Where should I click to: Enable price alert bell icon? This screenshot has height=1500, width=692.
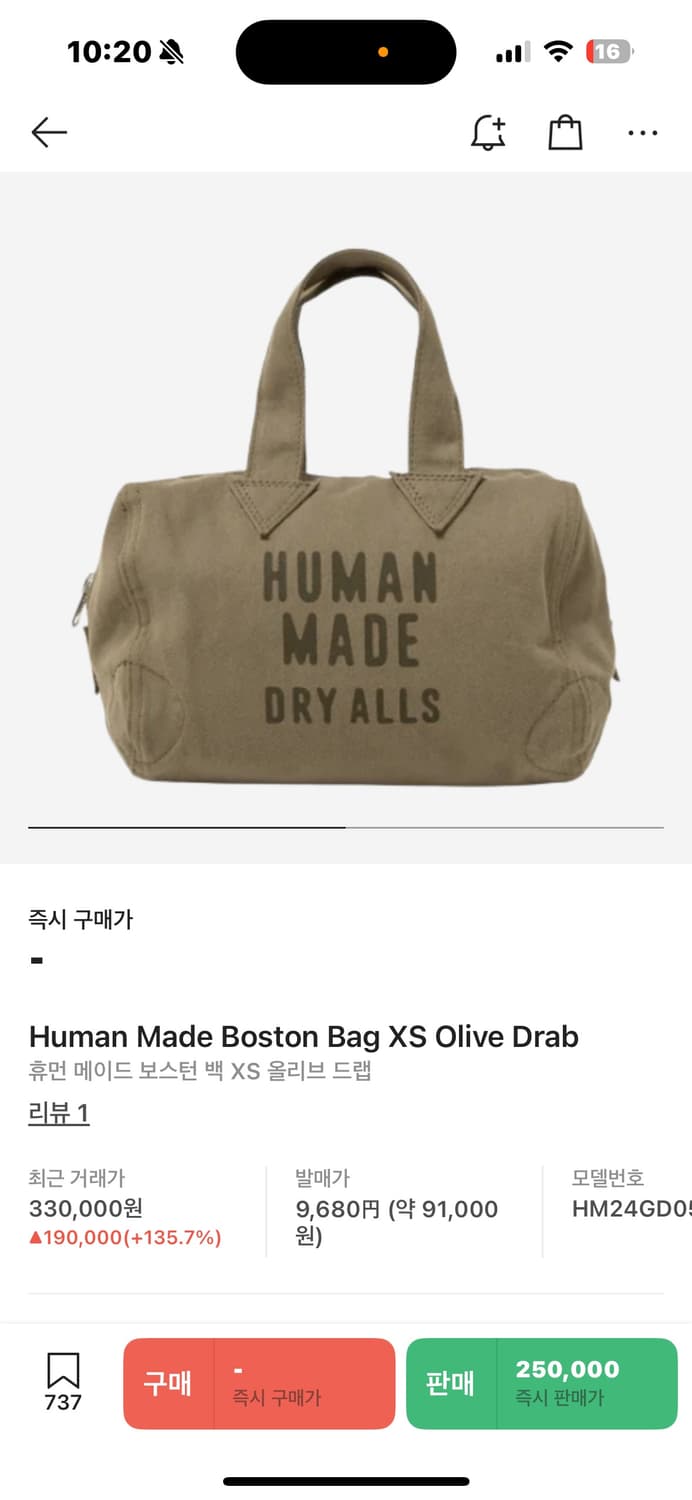tap(488, 132)
